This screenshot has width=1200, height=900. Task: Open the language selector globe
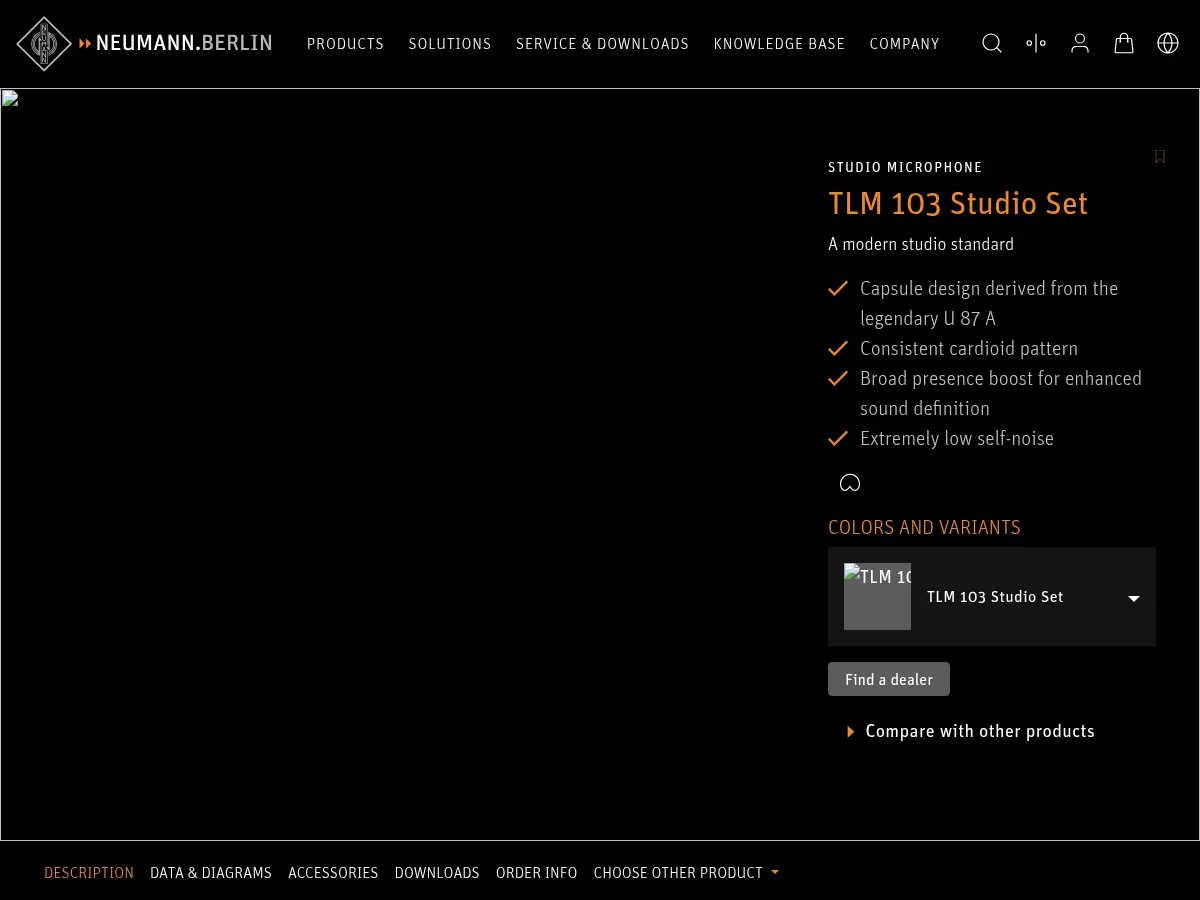(x=1167, y=43)
